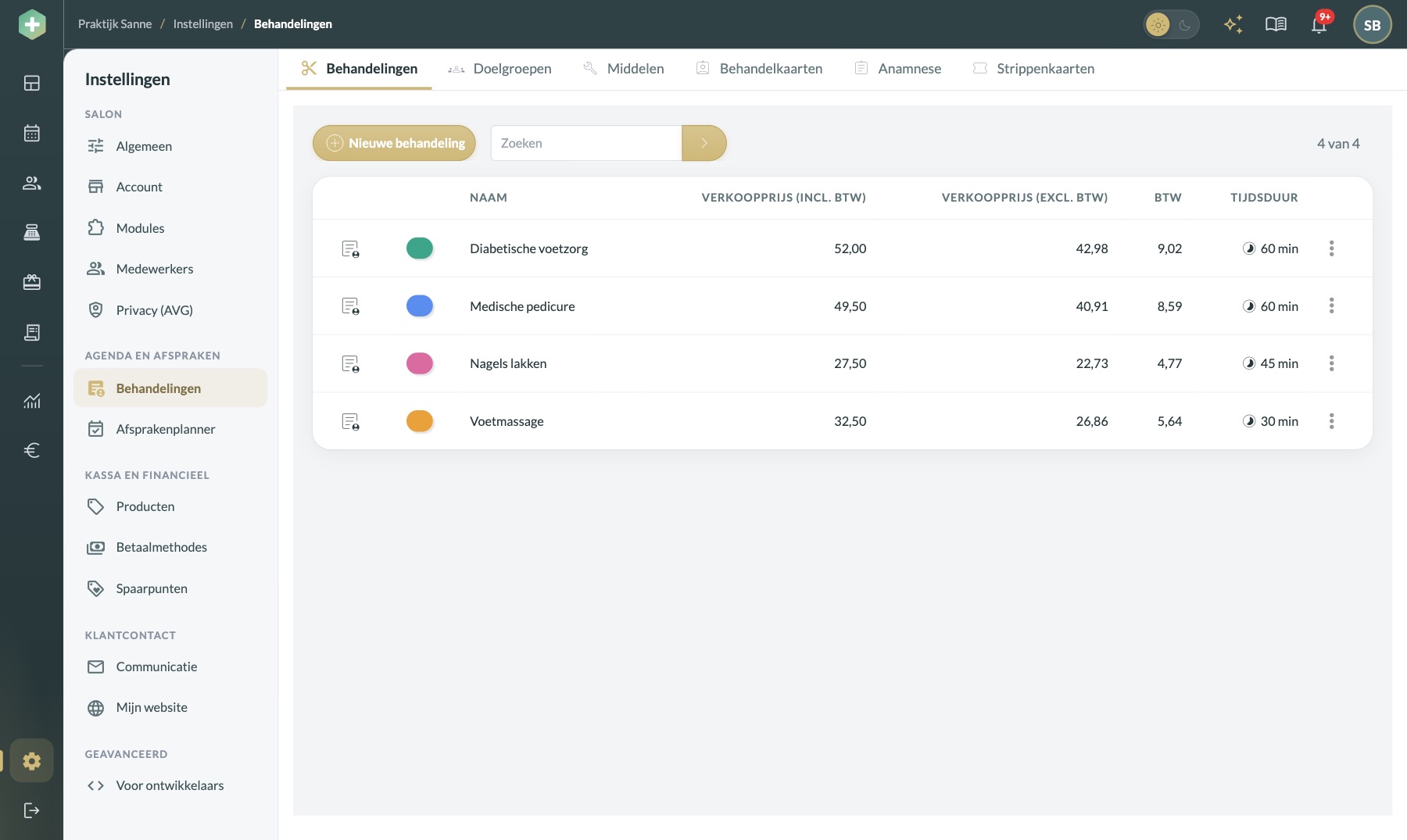Click the note icon in Diabetische voetzorg row

351,248
